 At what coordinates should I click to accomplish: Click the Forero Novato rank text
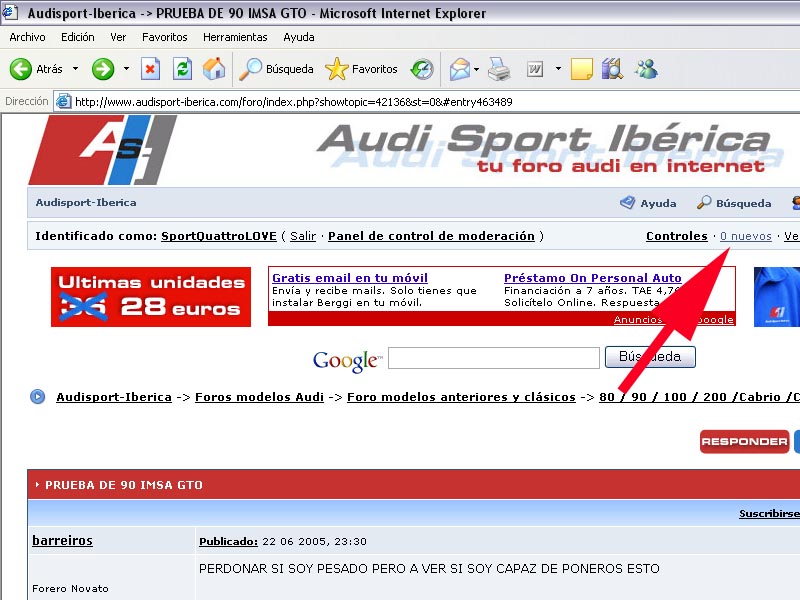coord(70,588)
